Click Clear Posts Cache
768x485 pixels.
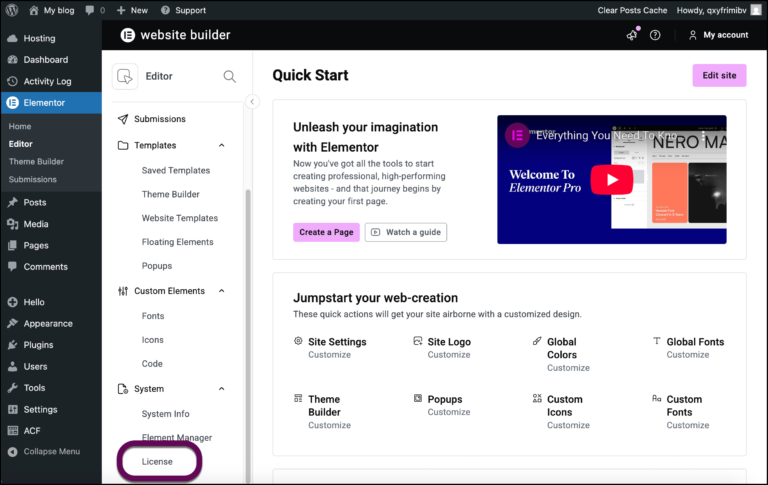click(x=632, y=10)
